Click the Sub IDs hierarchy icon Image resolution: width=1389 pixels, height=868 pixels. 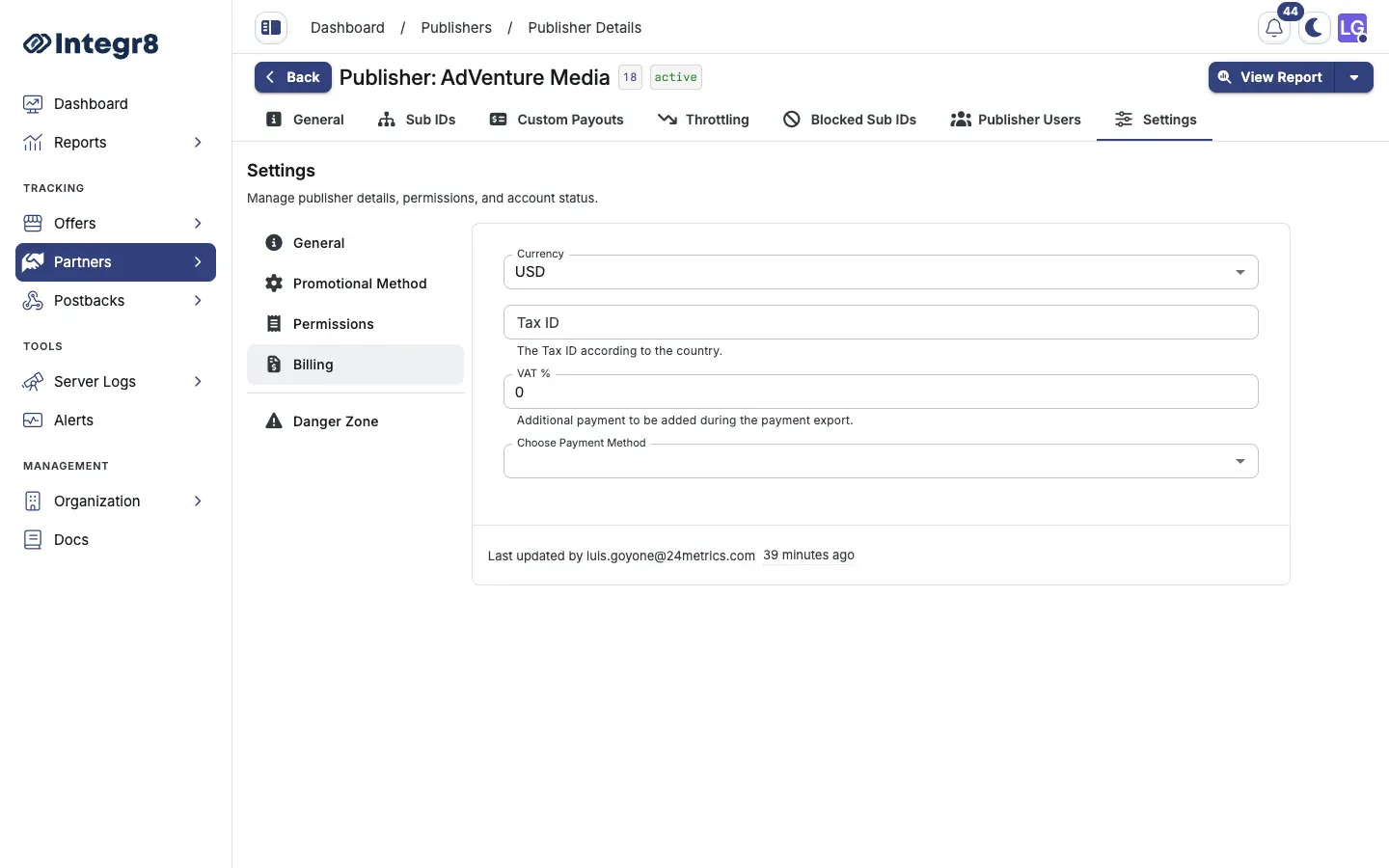(387, 120)
